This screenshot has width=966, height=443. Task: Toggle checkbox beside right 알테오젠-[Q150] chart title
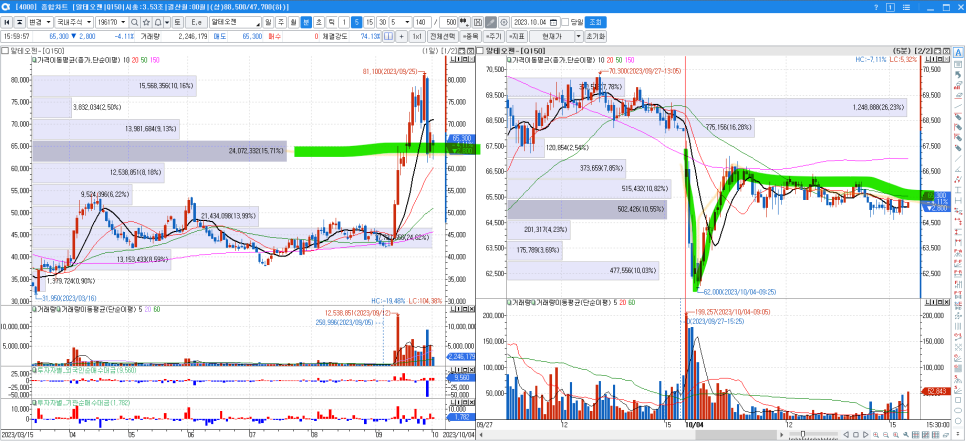[x=480, y=50]
